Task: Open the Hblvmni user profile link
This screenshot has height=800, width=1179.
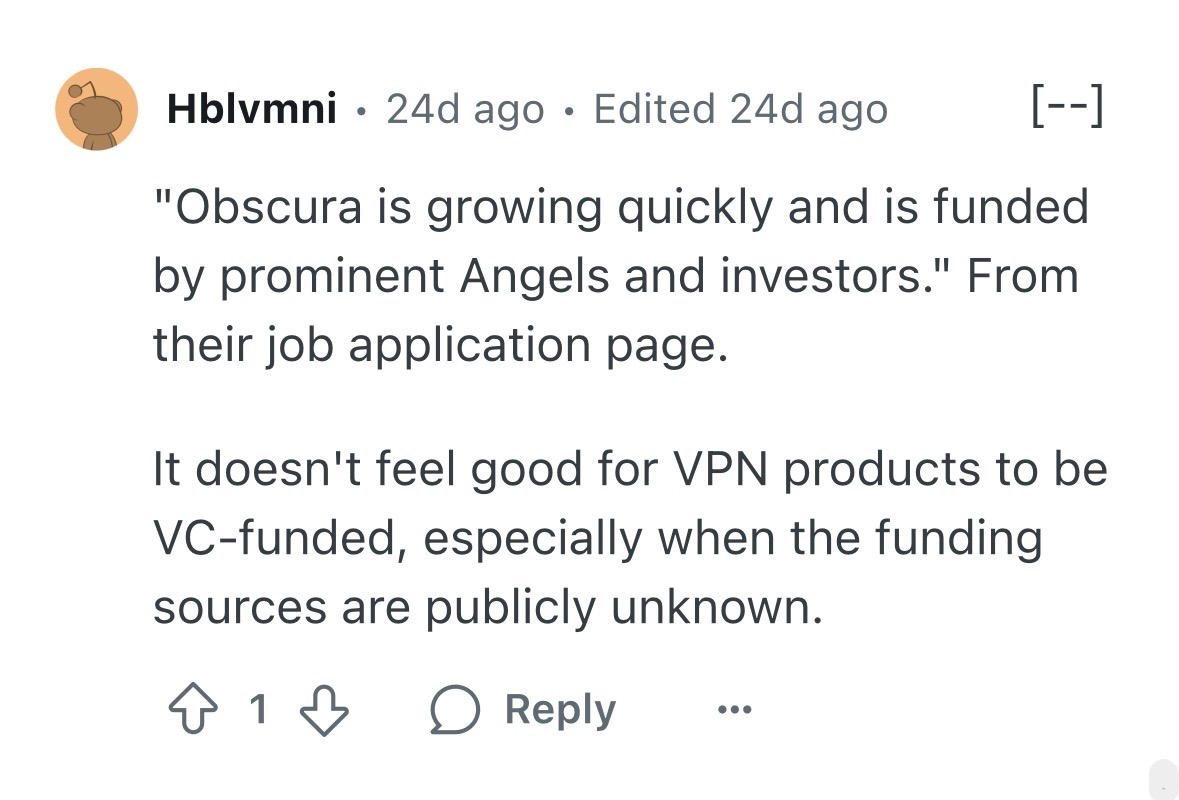Action: point(251,109)
